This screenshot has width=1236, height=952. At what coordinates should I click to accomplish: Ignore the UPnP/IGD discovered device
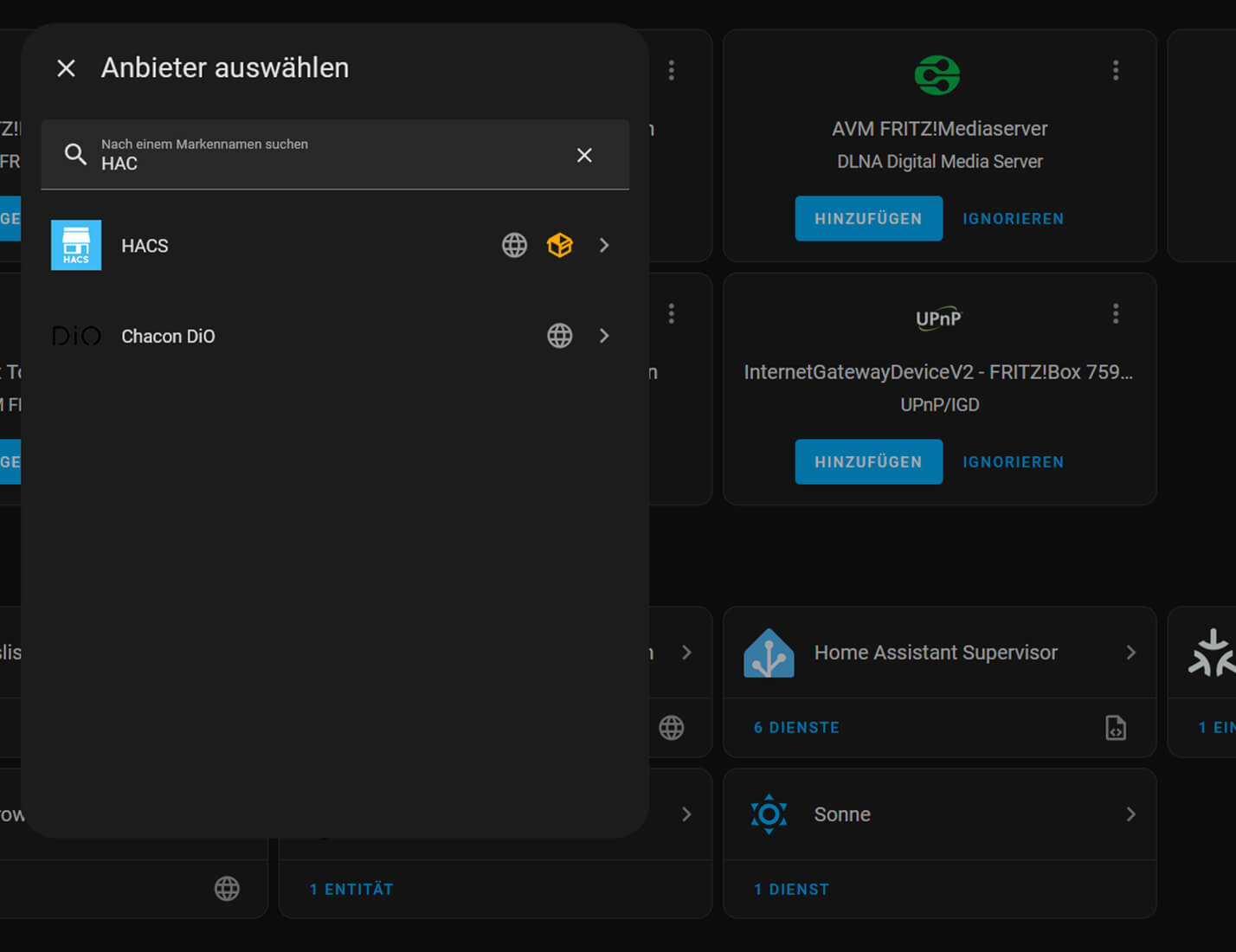[x=1013, y=462]
